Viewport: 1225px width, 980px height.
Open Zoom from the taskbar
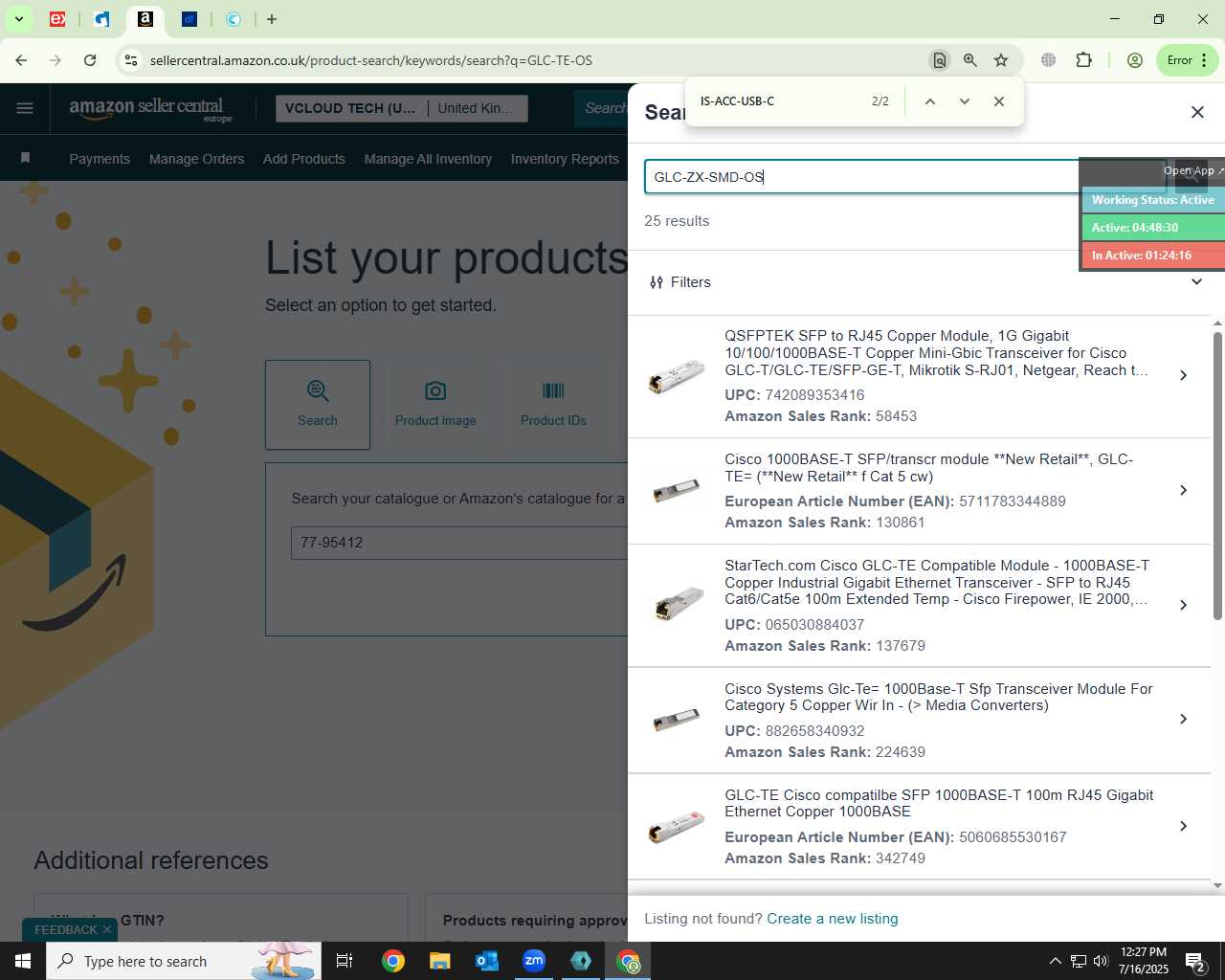pos(534,961)
